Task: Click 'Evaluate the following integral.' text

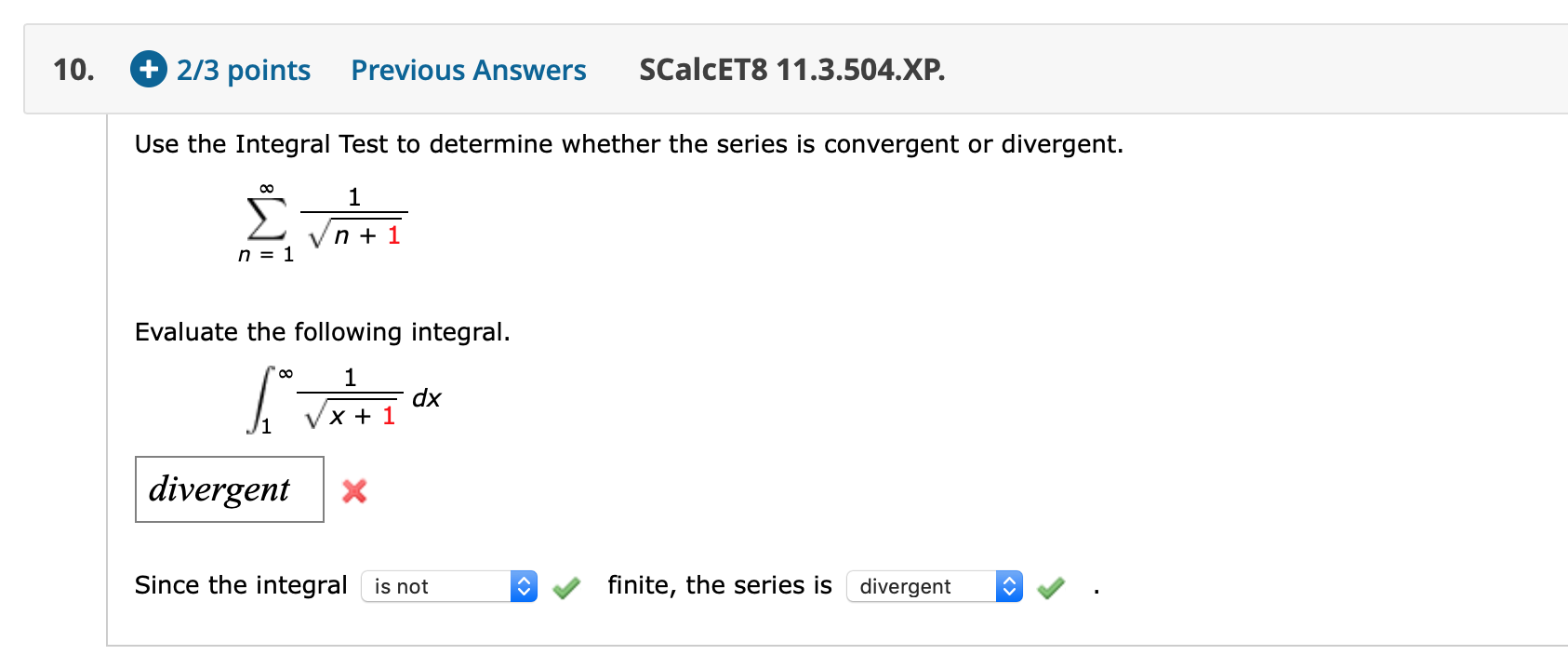Action: [323, 331]
